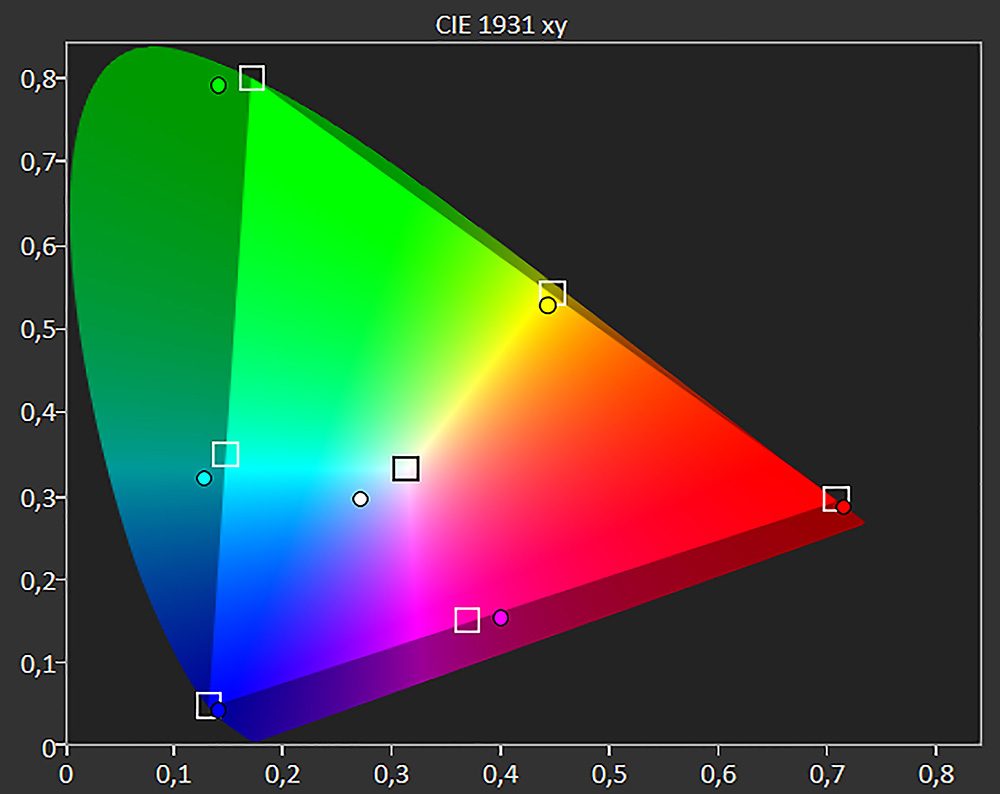Image resolution: width=1000 pixels, height=794 pixels.
Task: Click the cyan target square marker
Action: (x=226, y=454)
